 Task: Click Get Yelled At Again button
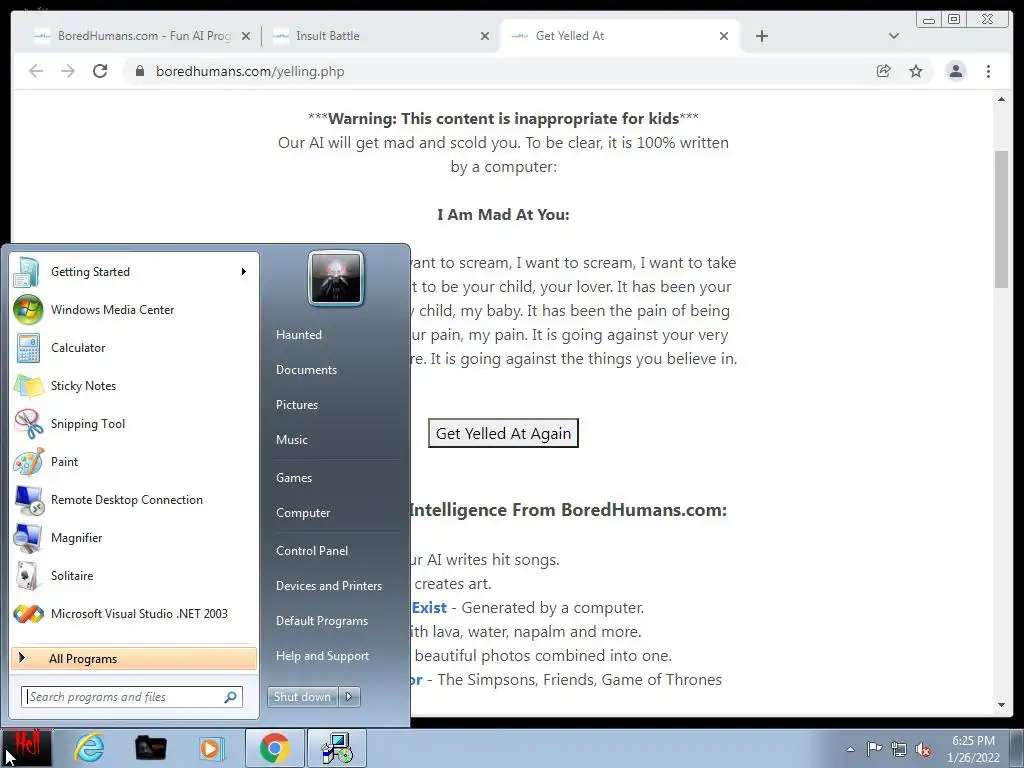coord(504,434)
